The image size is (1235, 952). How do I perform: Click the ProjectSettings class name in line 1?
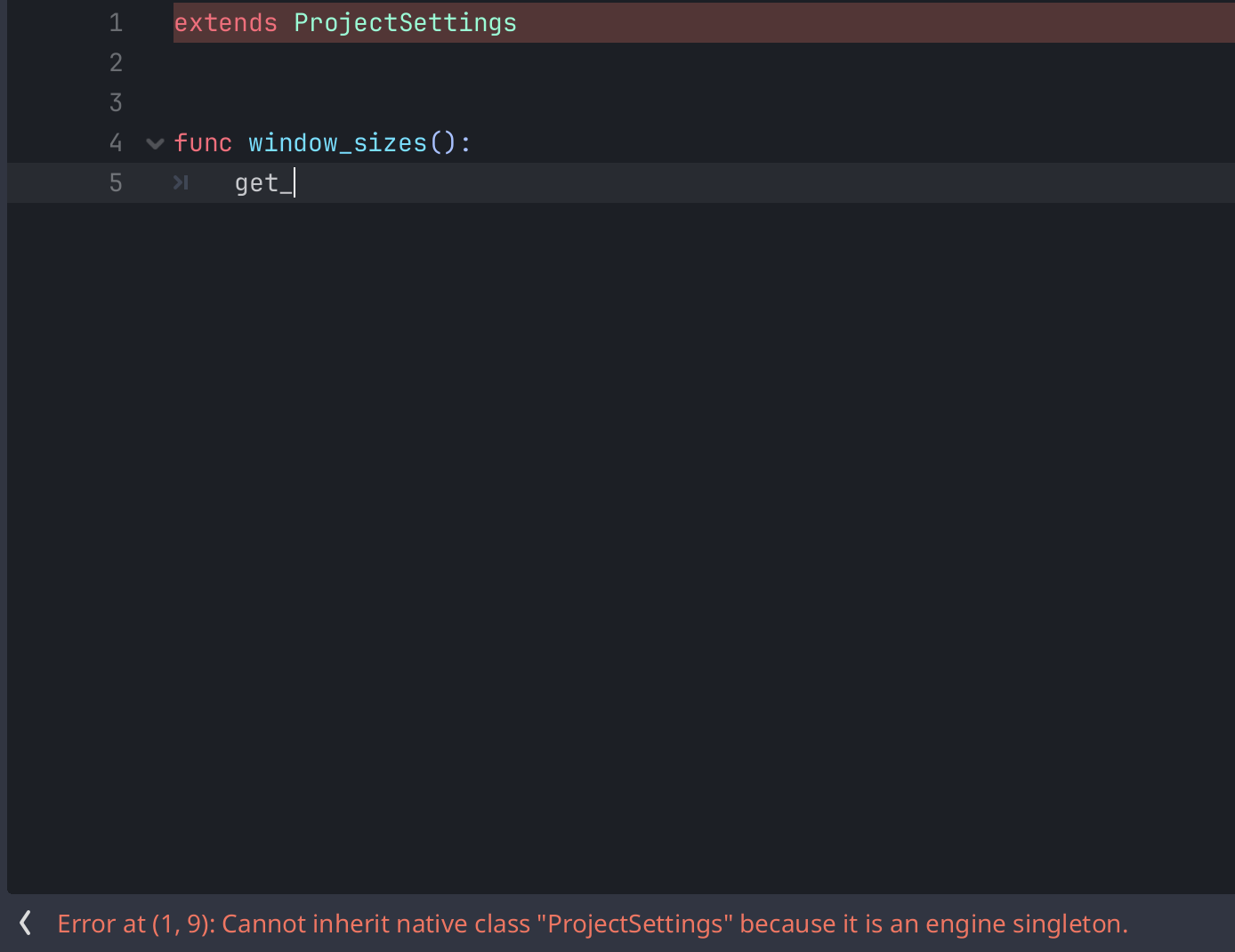[405, 22]
